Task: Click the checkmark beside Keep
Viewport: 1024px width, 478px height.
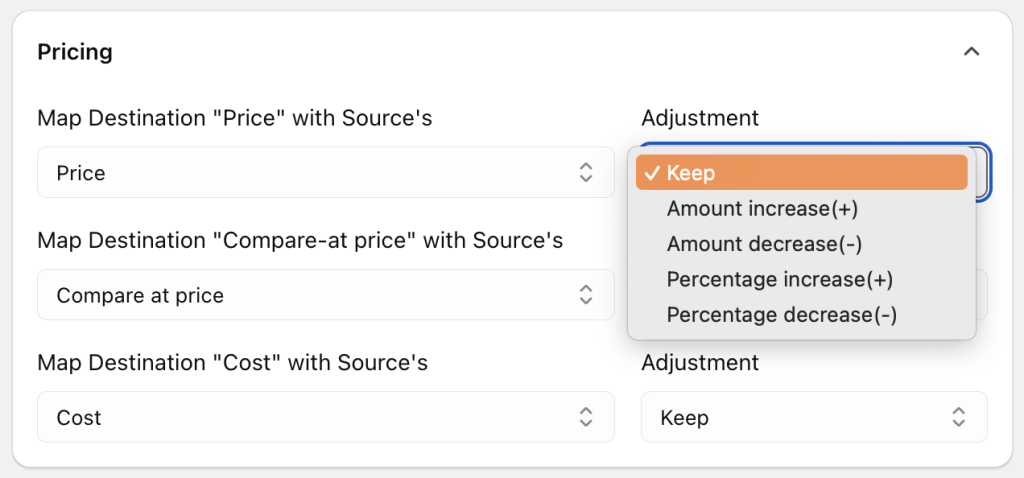Action: click(x=652, y=173)
